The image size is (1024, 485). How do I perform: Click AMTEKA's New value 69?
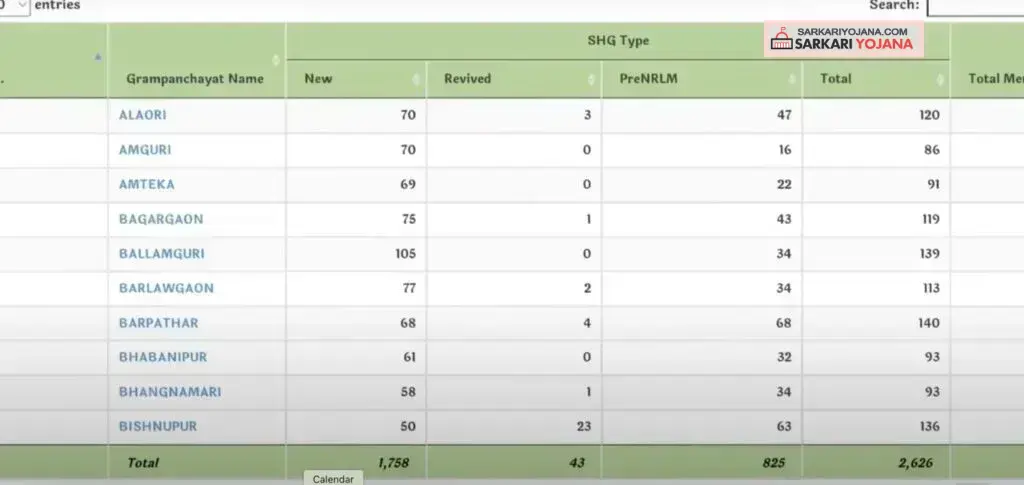click(x=408, y=184)
